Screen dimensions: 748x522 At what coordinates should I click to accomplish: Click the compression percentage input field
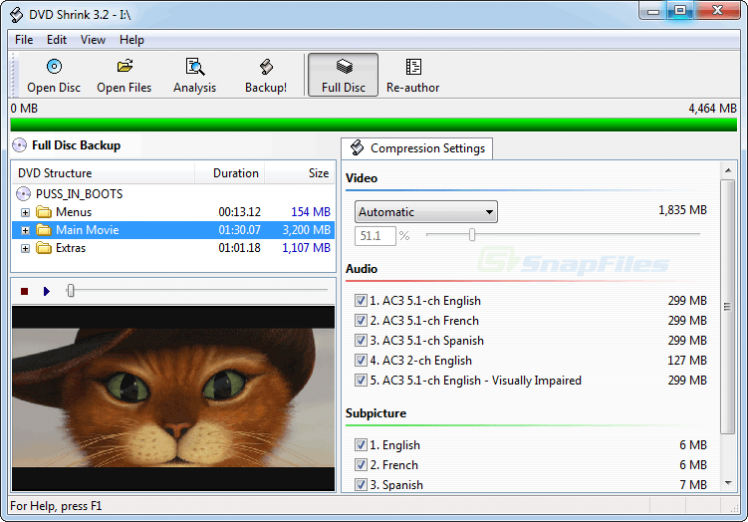tap(375, 236)
